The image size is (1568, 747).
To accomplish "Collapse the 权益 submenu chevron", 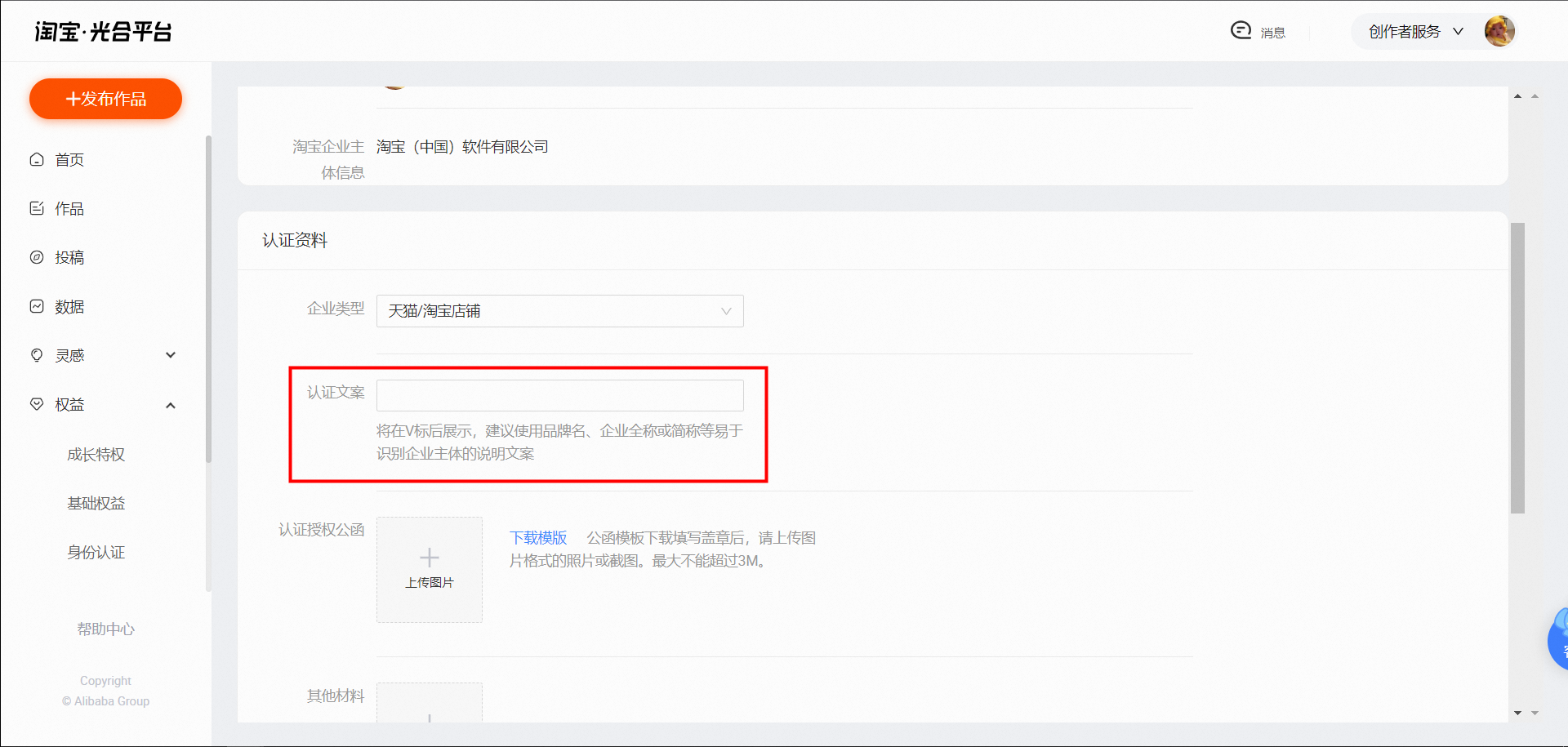I will (171, 405).
